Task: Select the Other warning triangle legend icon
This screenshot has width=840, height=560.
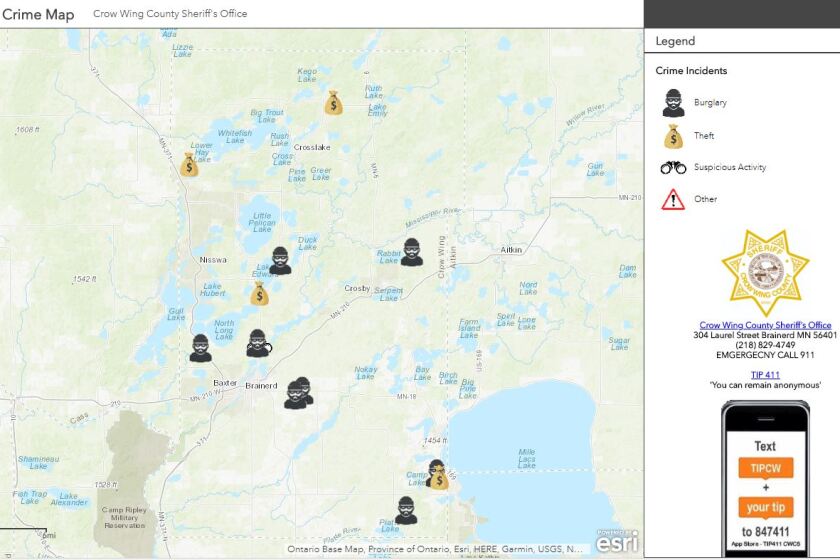Action: point(673,199)
